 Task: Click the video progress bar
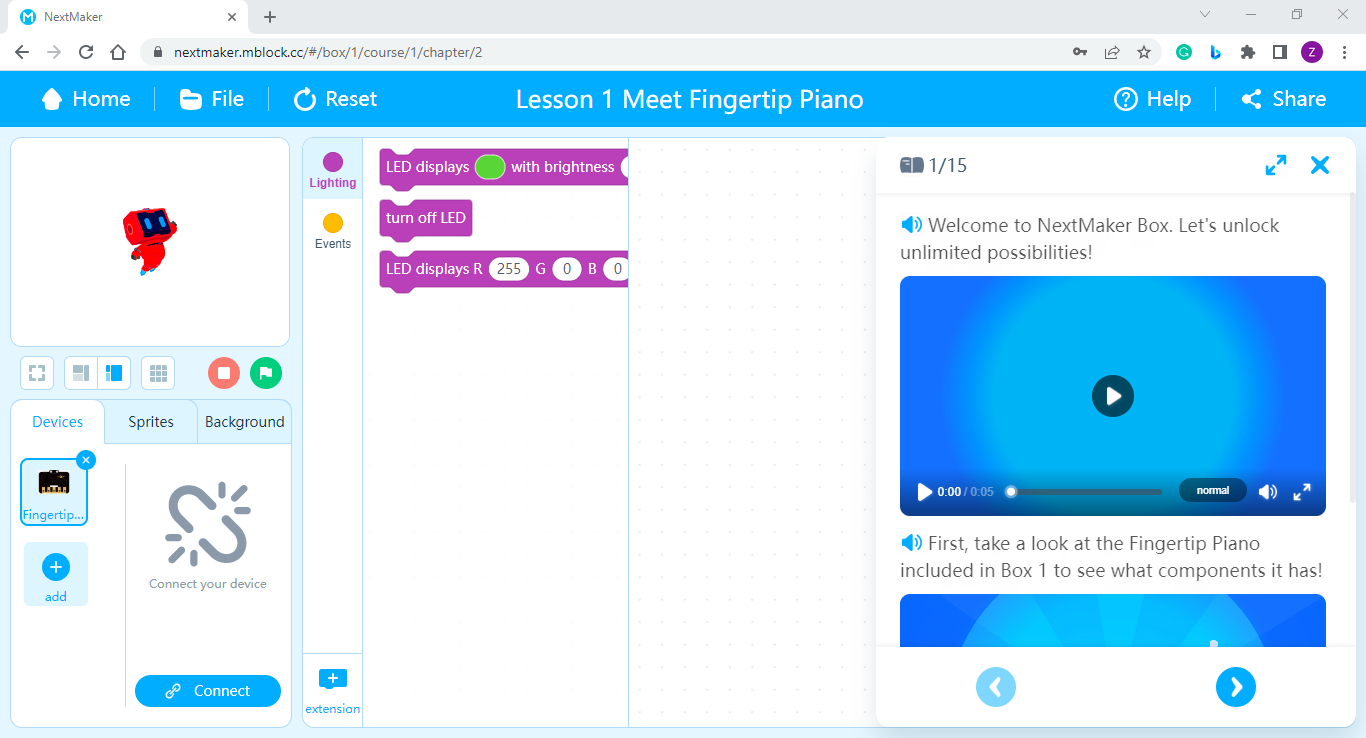(x=1086, y=492)
